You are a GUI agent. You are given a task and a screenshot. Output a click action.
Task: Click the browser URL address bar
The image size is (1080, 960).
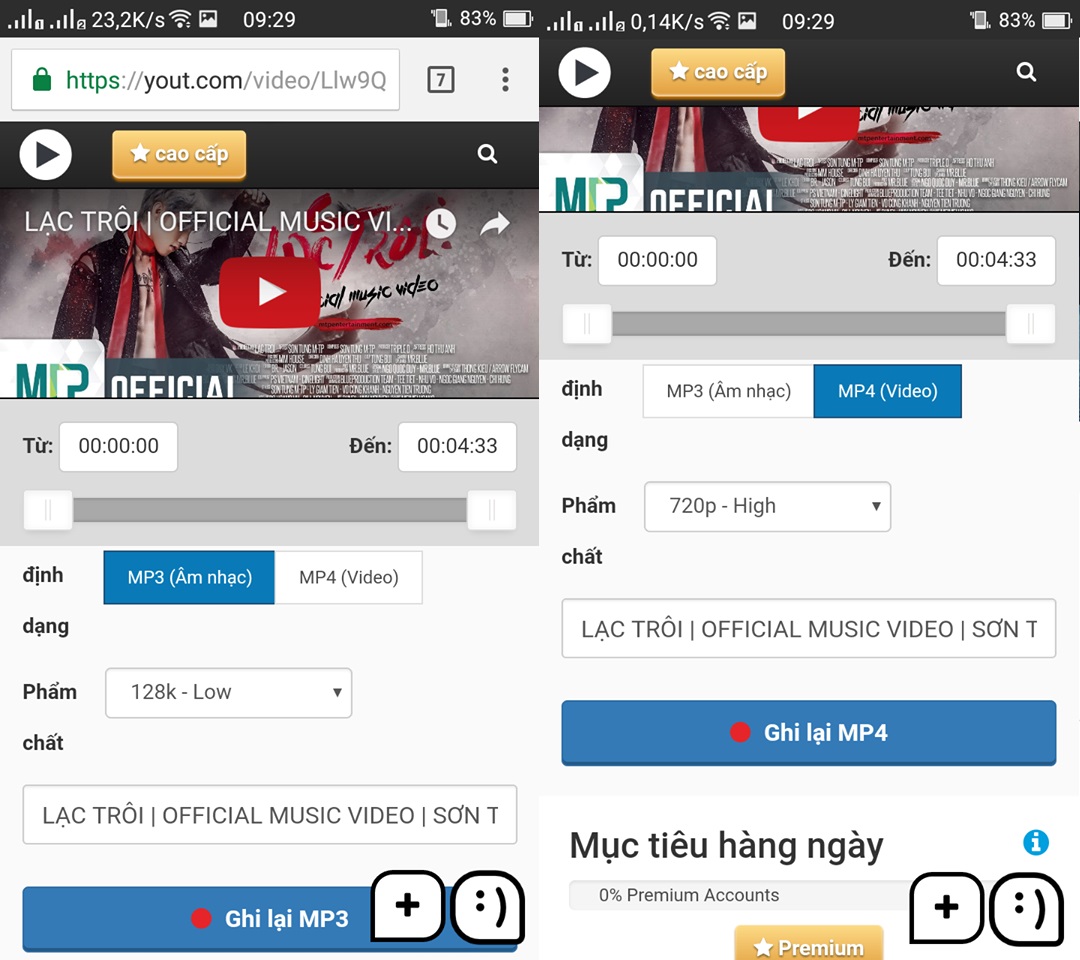[205, 80]
